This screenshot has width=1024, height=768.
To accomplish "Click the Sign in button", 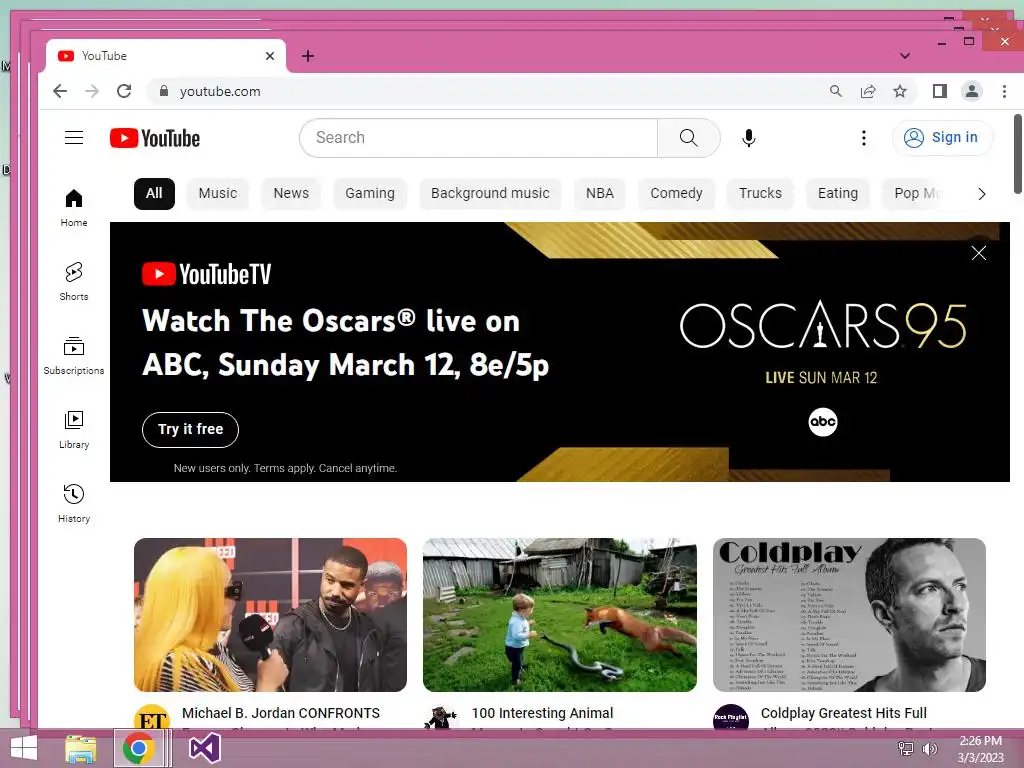I will [942, 138].
